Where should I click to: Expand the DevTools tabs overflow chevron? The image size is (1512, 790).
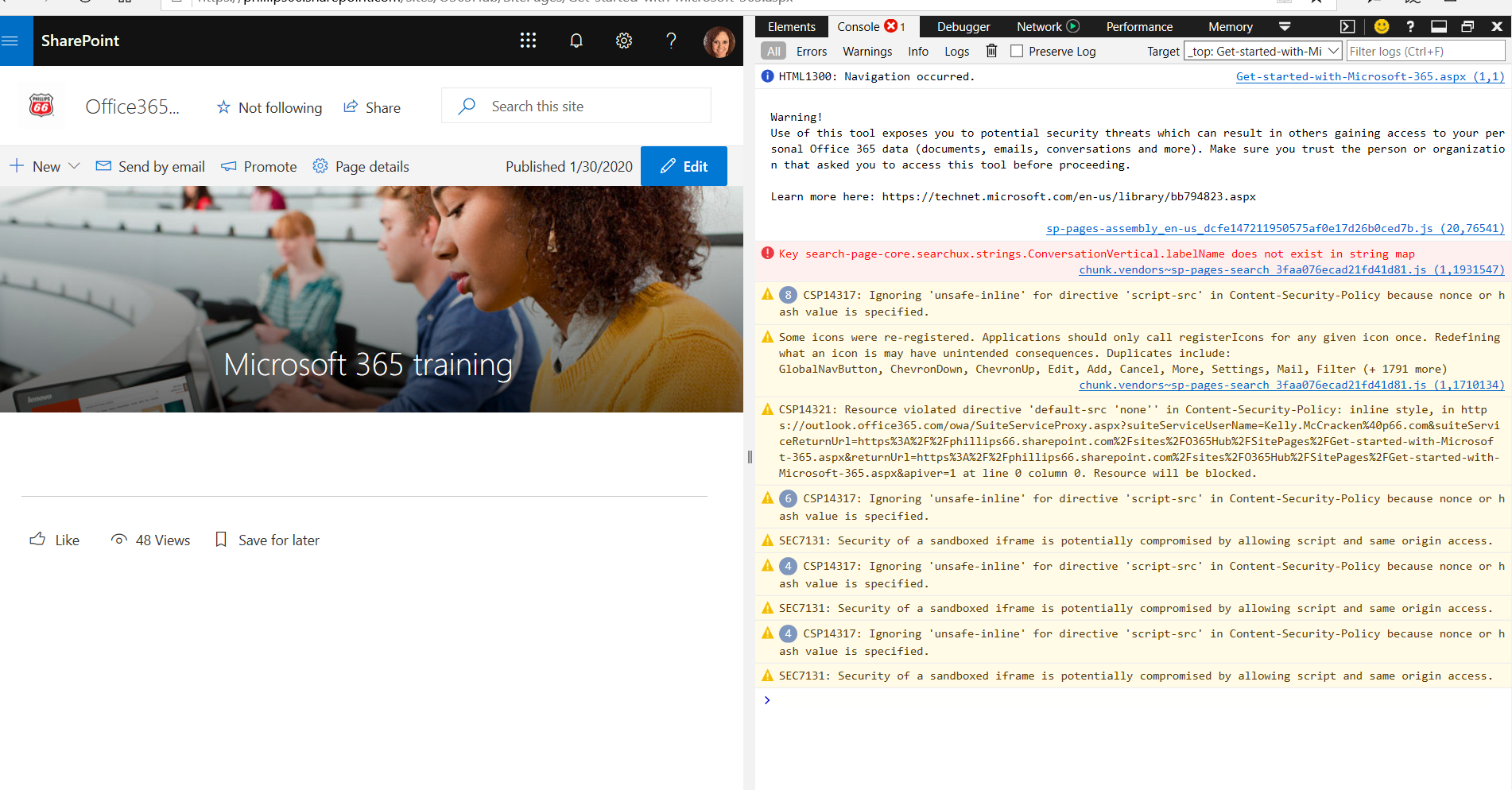tap(1285, 26)
